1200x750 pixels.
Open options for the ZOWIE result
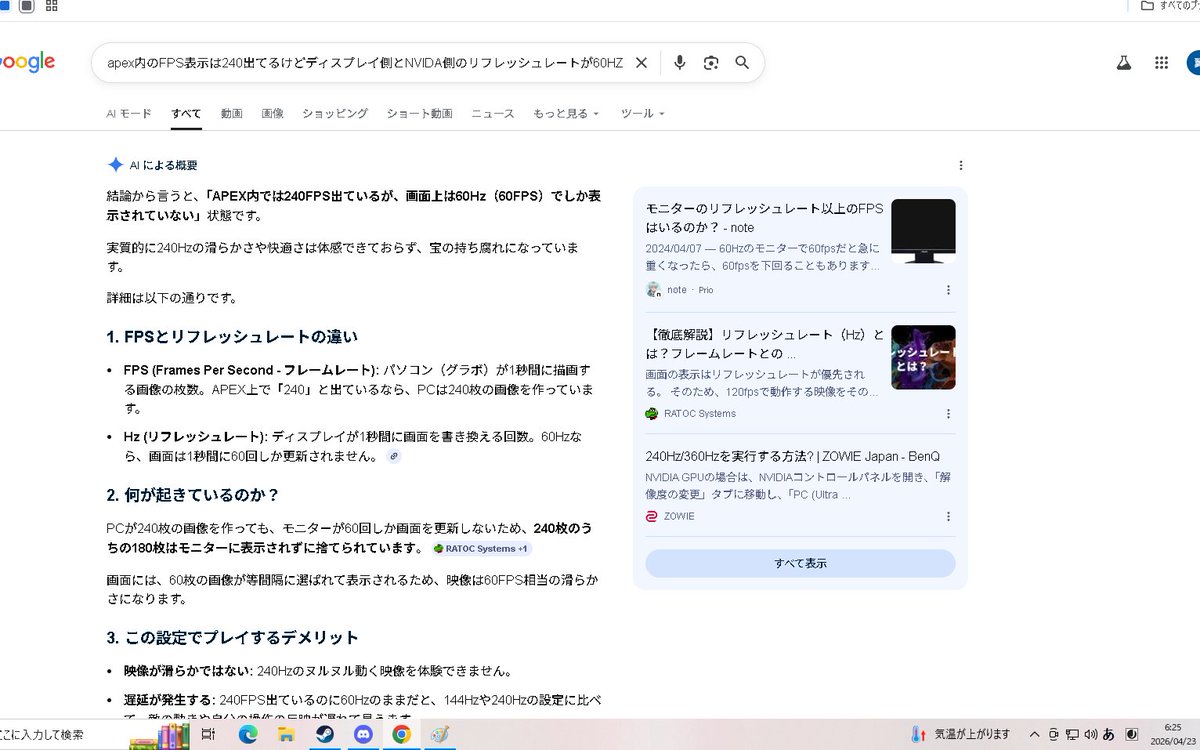click(948, 516)
